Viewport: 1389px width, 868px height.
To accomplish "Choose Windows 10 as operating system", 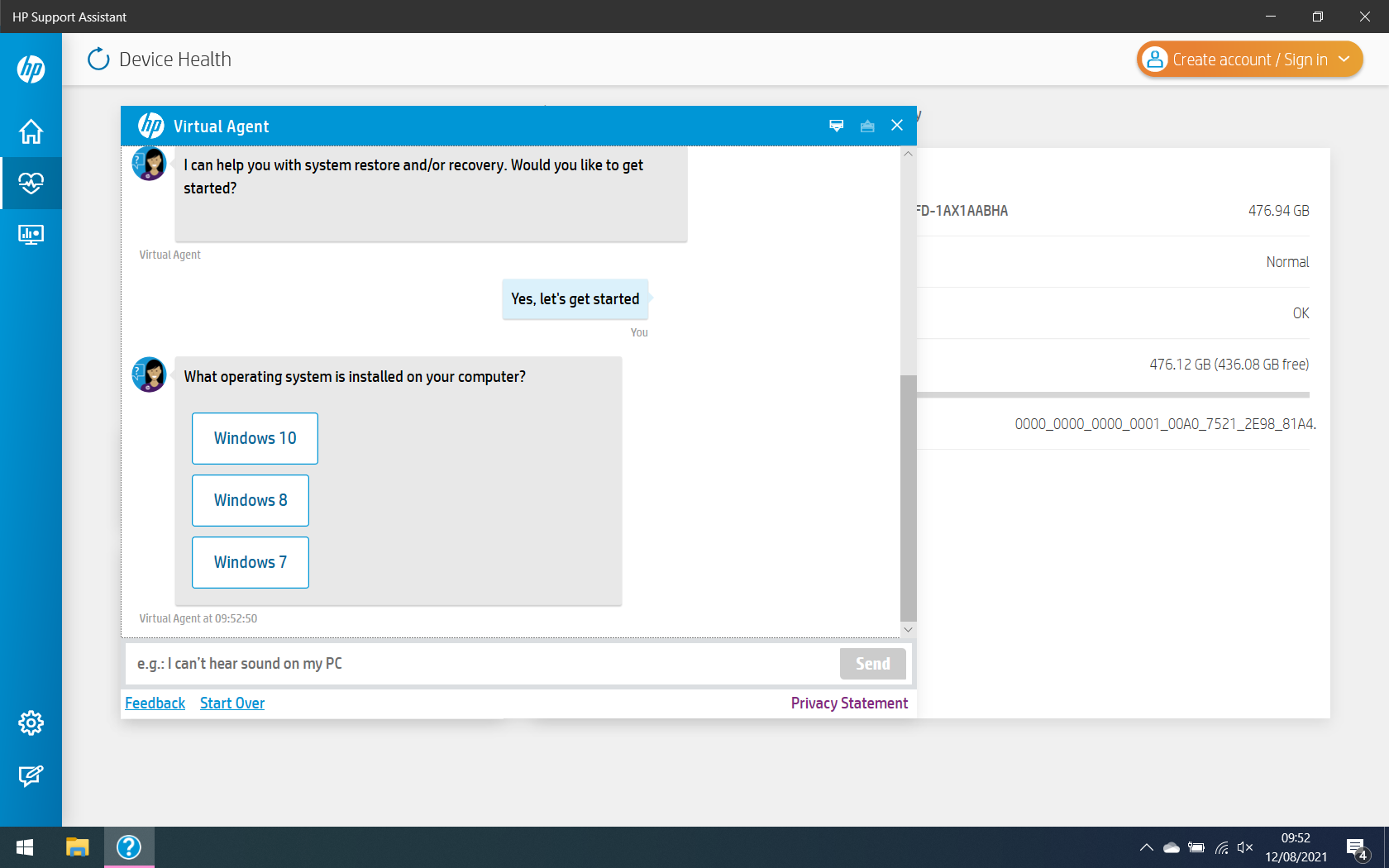I will coord(255,438).
